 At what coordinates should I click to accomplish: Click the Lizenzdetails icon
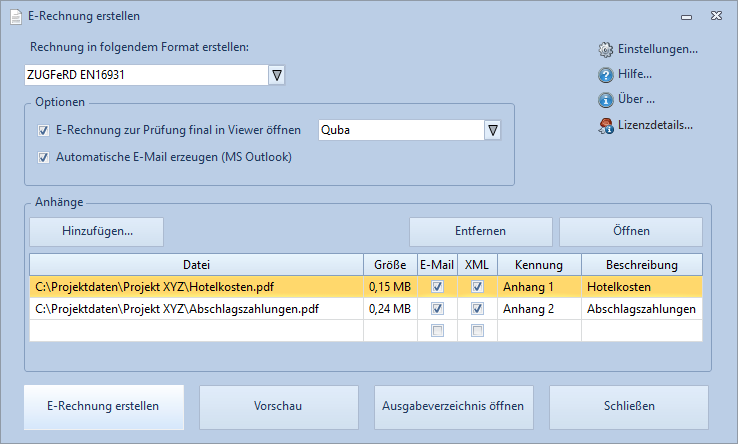tap(606, 126)
